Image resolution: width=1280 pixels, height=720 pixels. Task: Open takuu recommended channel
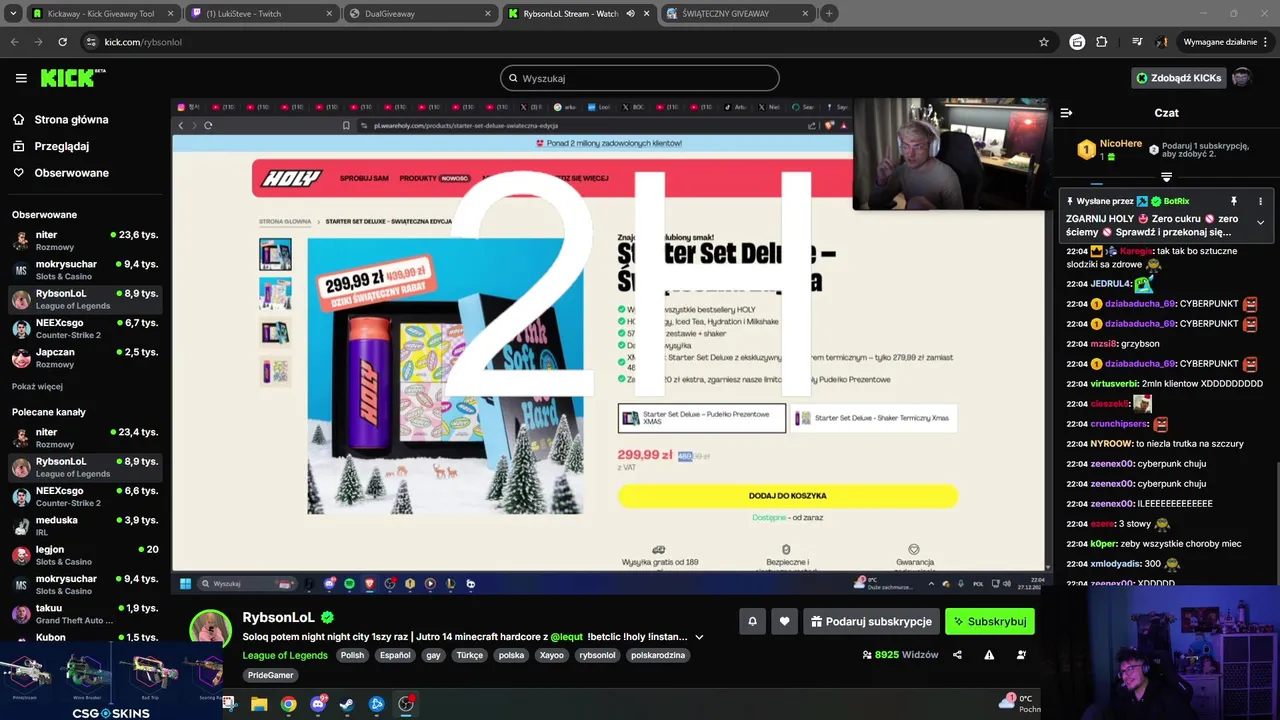click(85, 614)
